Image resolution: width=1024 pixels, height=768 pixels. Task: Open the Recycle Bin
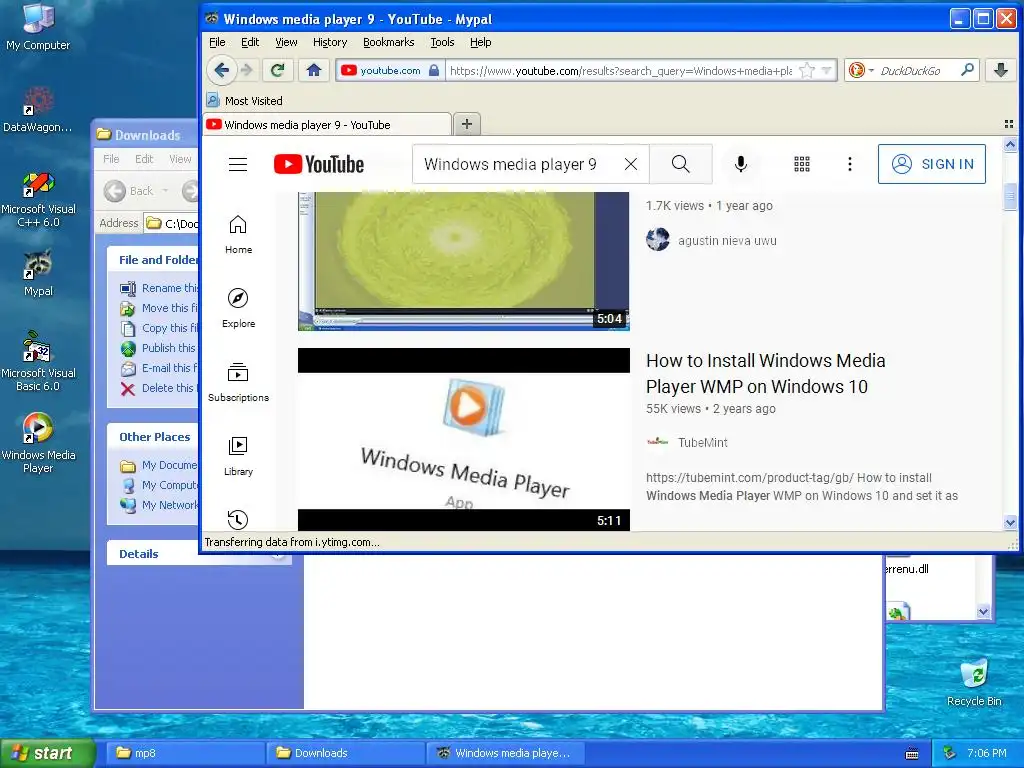974,682
